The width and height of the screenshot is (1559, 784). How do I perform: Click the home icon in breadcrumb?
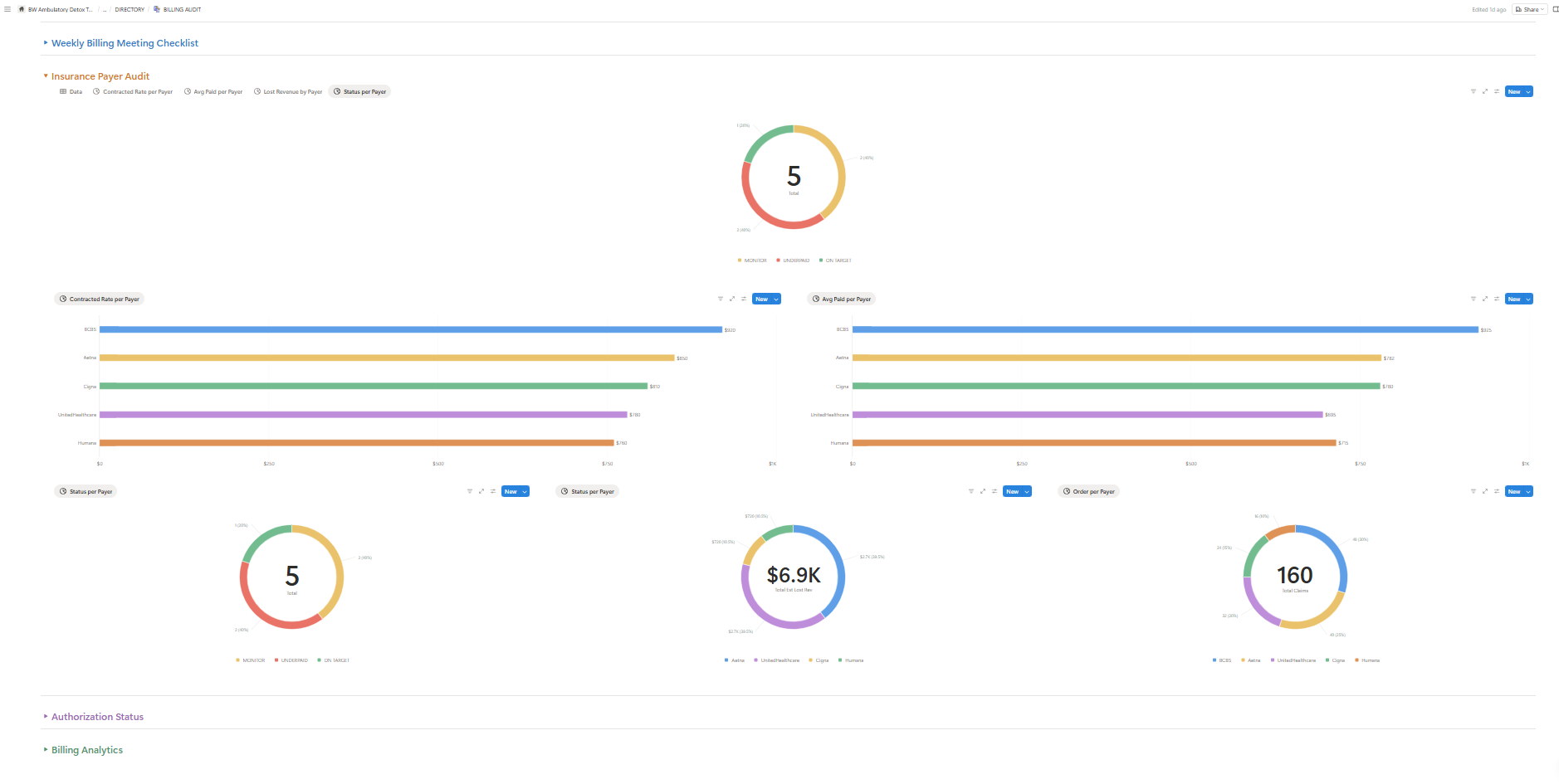[x=22, y=9]
